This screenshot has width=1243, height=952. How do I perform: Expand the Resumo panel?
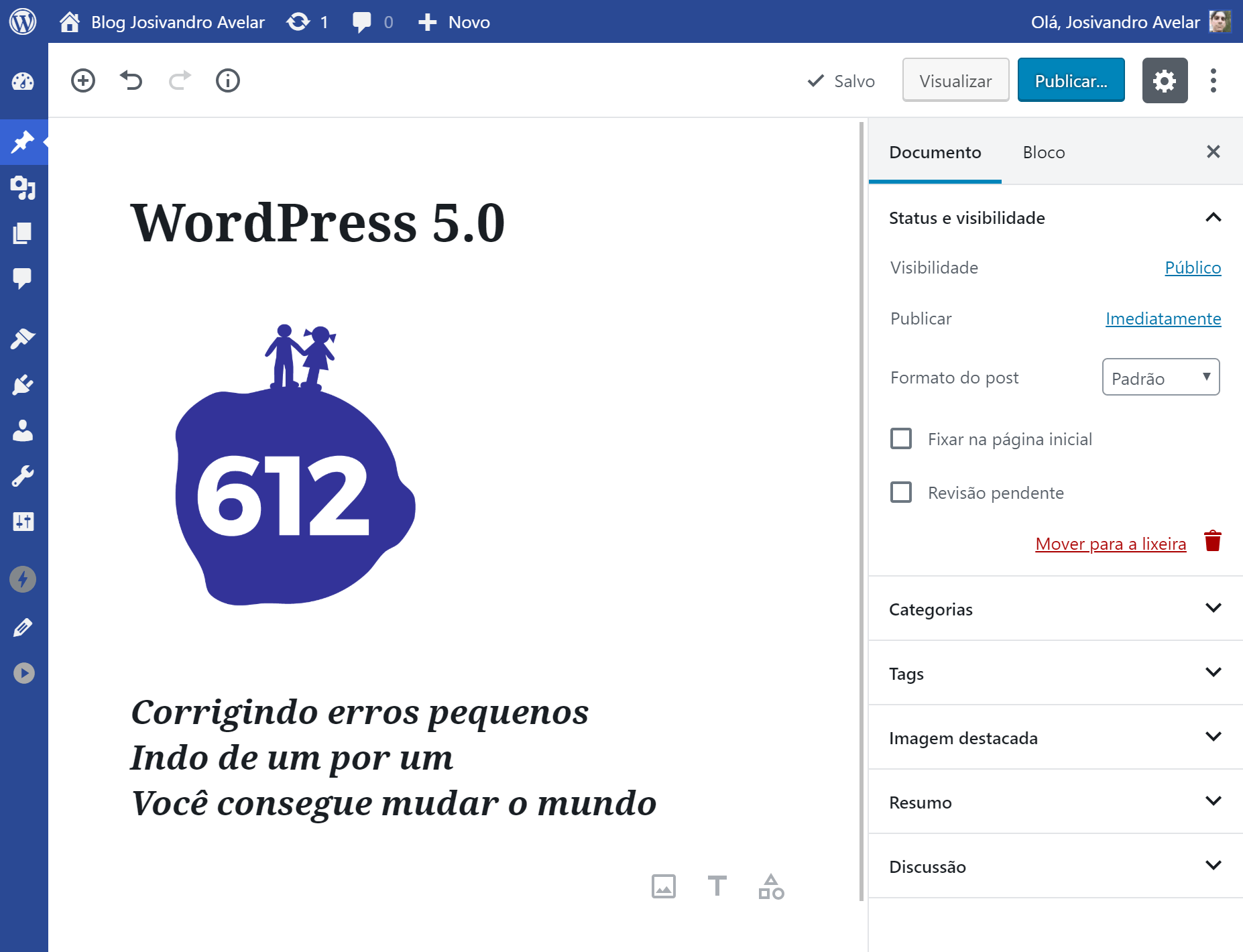(x=1056, y=802)
